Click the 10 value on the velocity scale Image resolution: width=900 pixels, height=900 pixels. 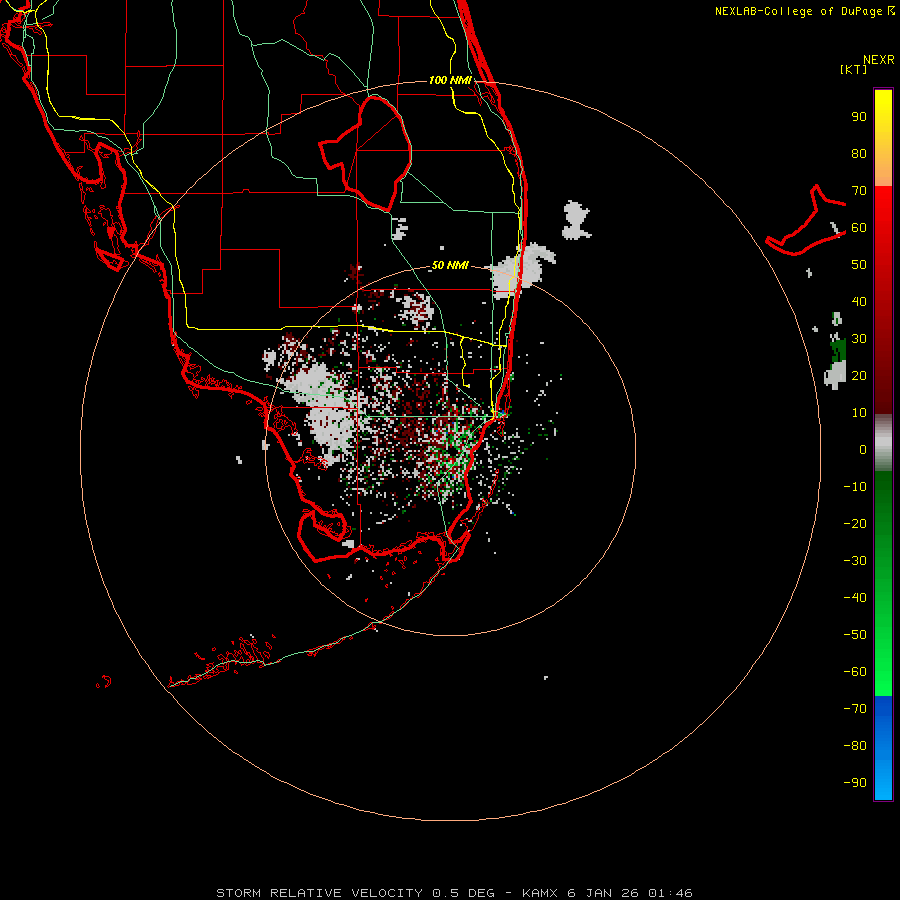[859, 413]
